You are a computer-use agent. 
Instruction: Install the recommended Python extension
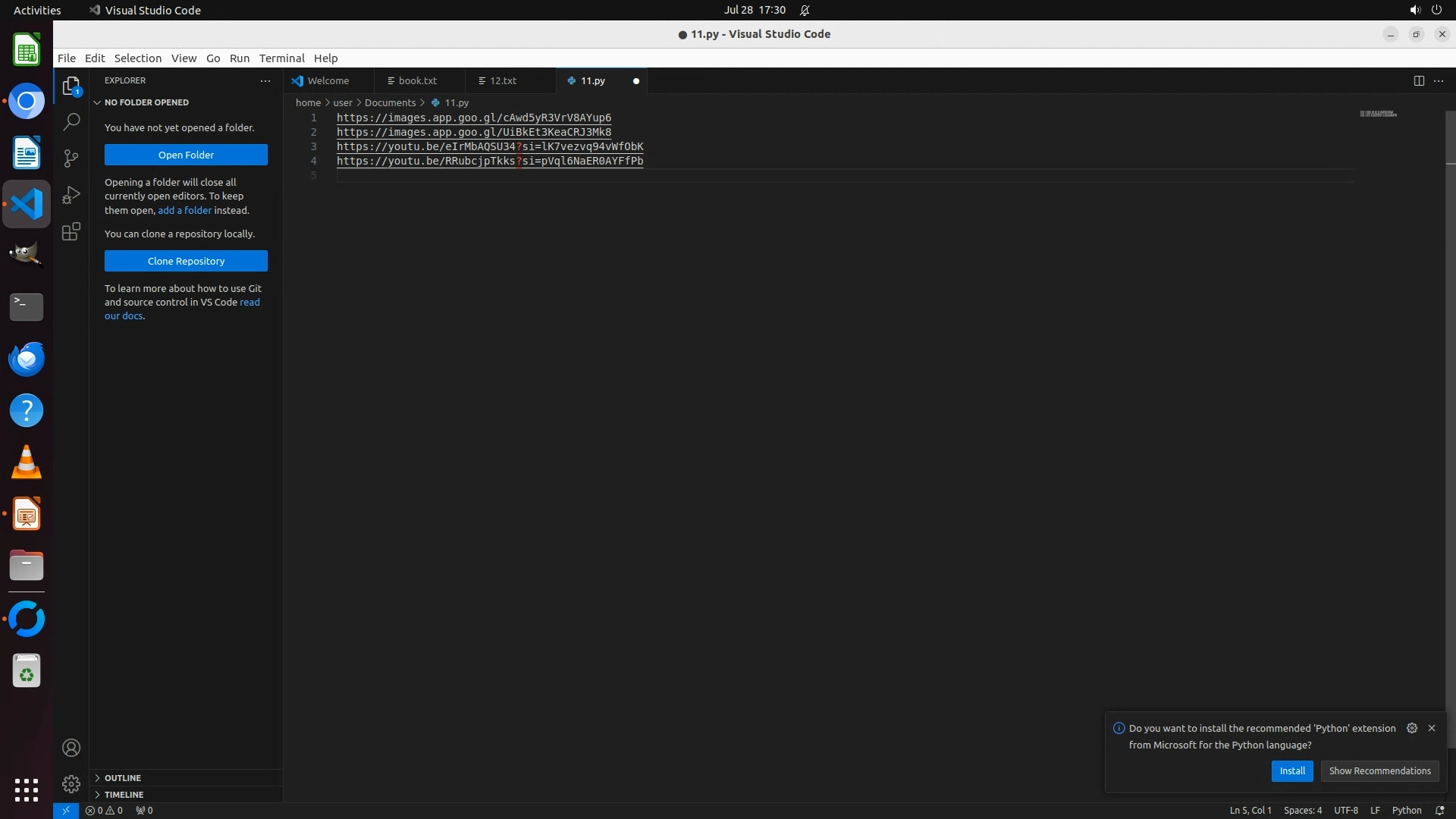point(1291,770)
